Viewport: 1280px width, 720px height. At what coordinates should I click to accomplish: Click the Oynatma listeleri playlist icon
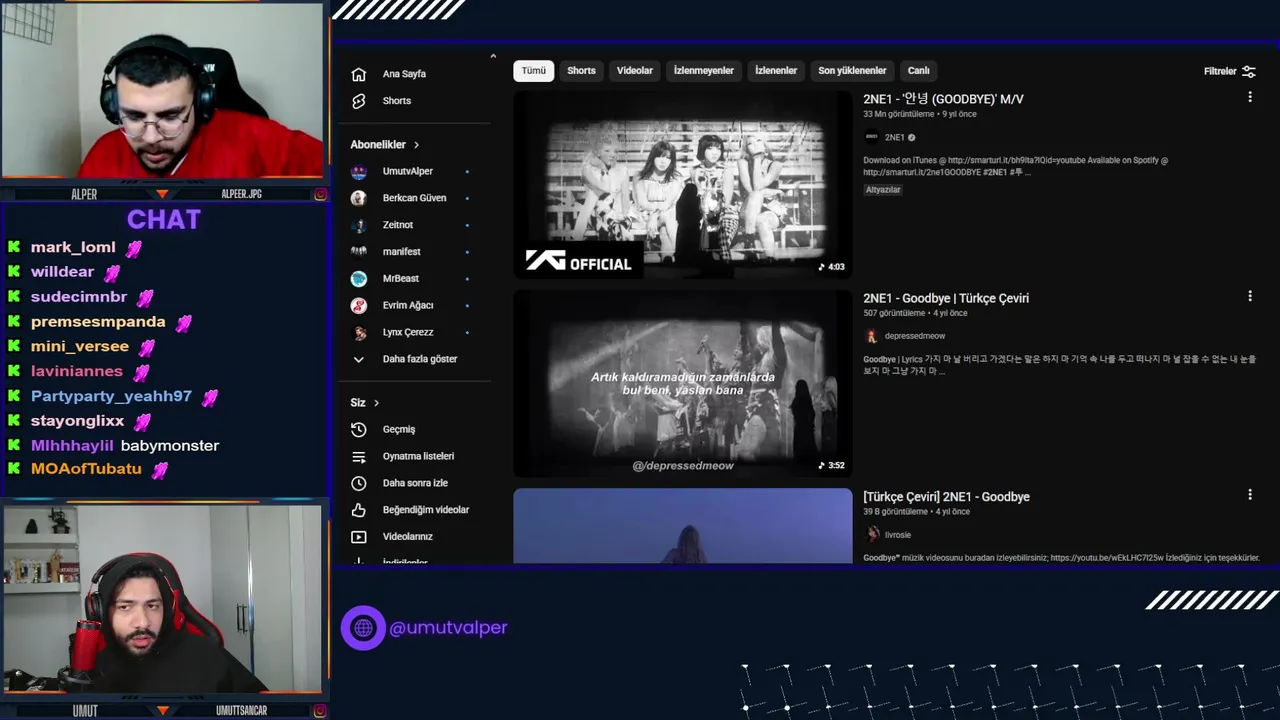point(359,456)
